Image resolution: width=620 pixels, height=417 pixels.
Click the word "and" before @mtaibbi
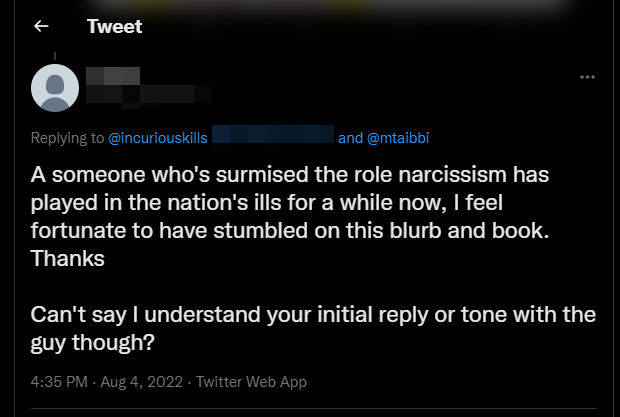[x=350, y=137]
